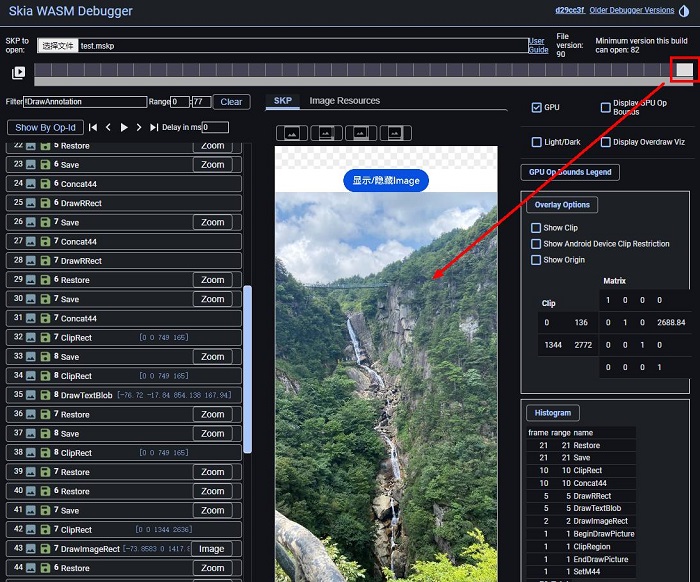Click the Clear button next to Range
This screenshot has width=700, height=582.
pos(231,102)
